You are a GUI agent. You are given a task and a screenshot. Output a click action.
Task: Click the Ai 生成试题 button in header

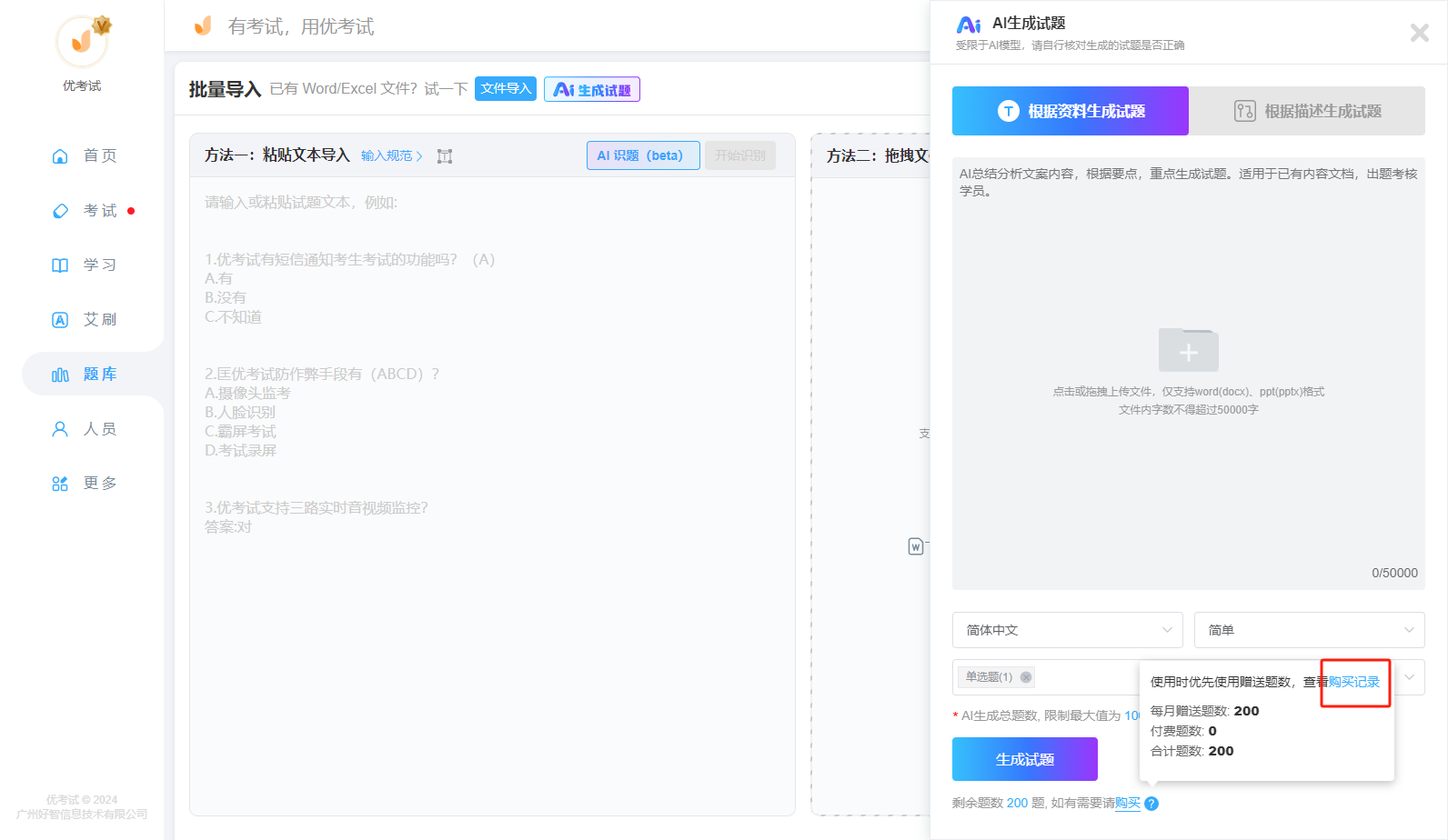point(592,89)
